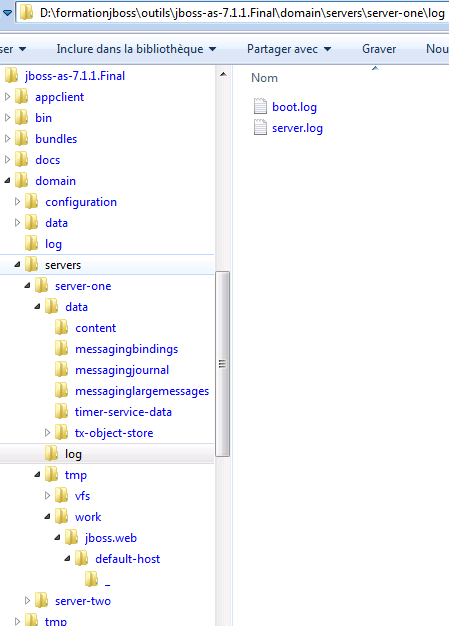
Task: Click the docs folder icon
Action: click(22, 160)
